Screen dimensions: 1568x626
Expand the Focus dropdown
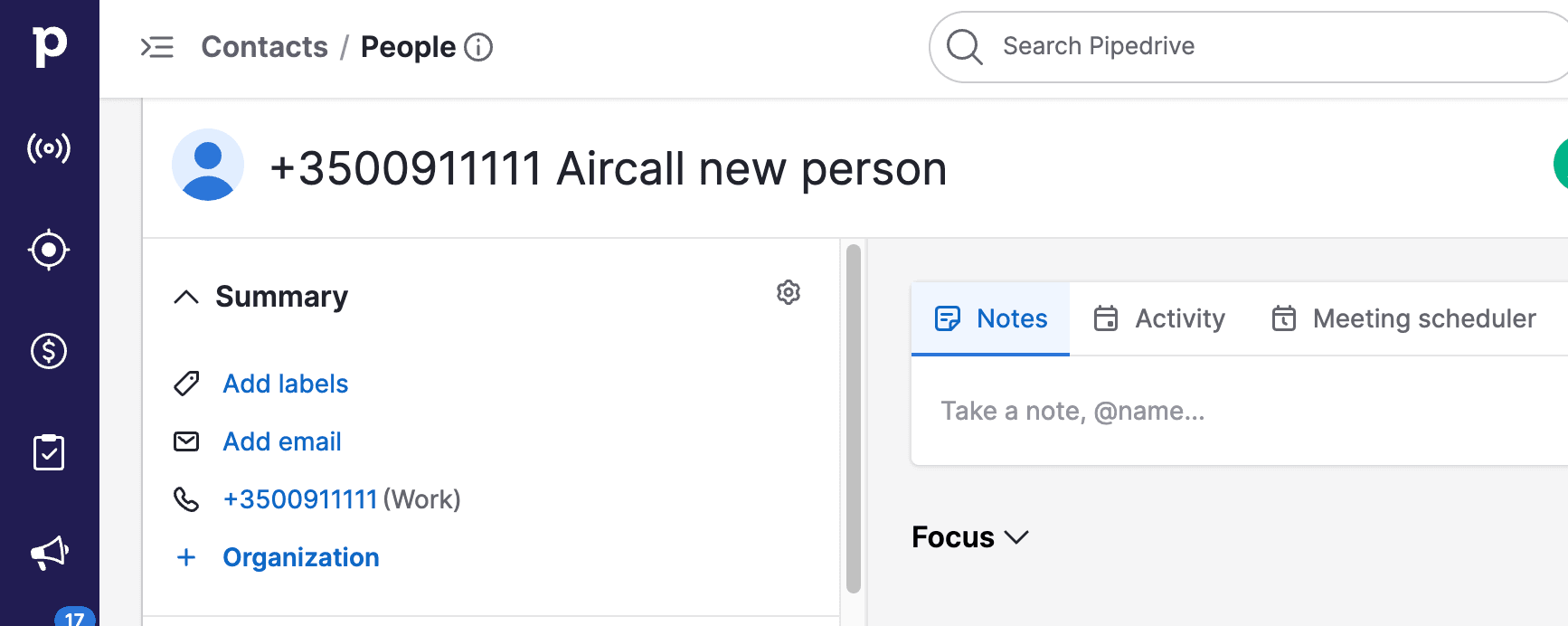click(x=971, y=536)
